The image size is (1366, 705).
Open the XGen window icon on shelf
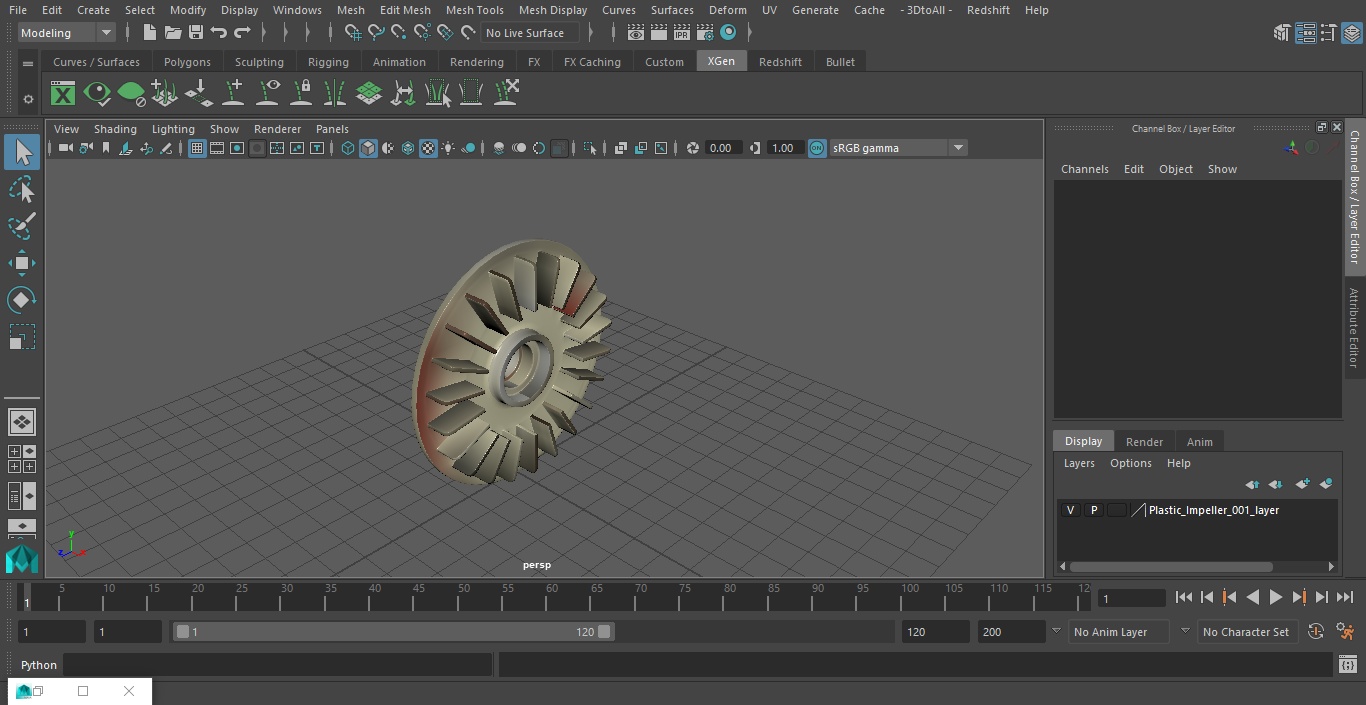pos(63,94)
